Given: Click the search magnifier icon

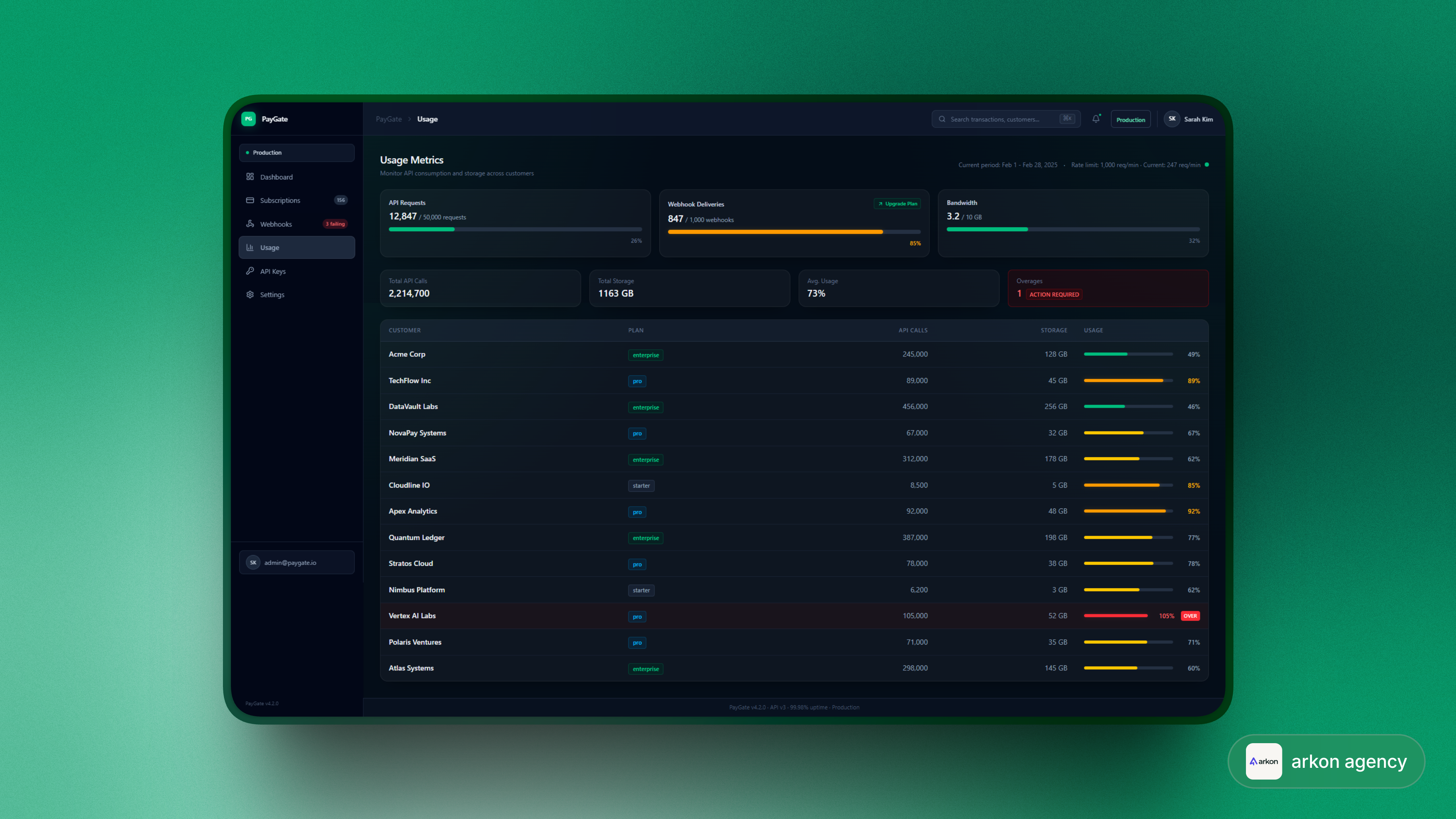Looking at the screenshot, I should (x=942, y=119).
